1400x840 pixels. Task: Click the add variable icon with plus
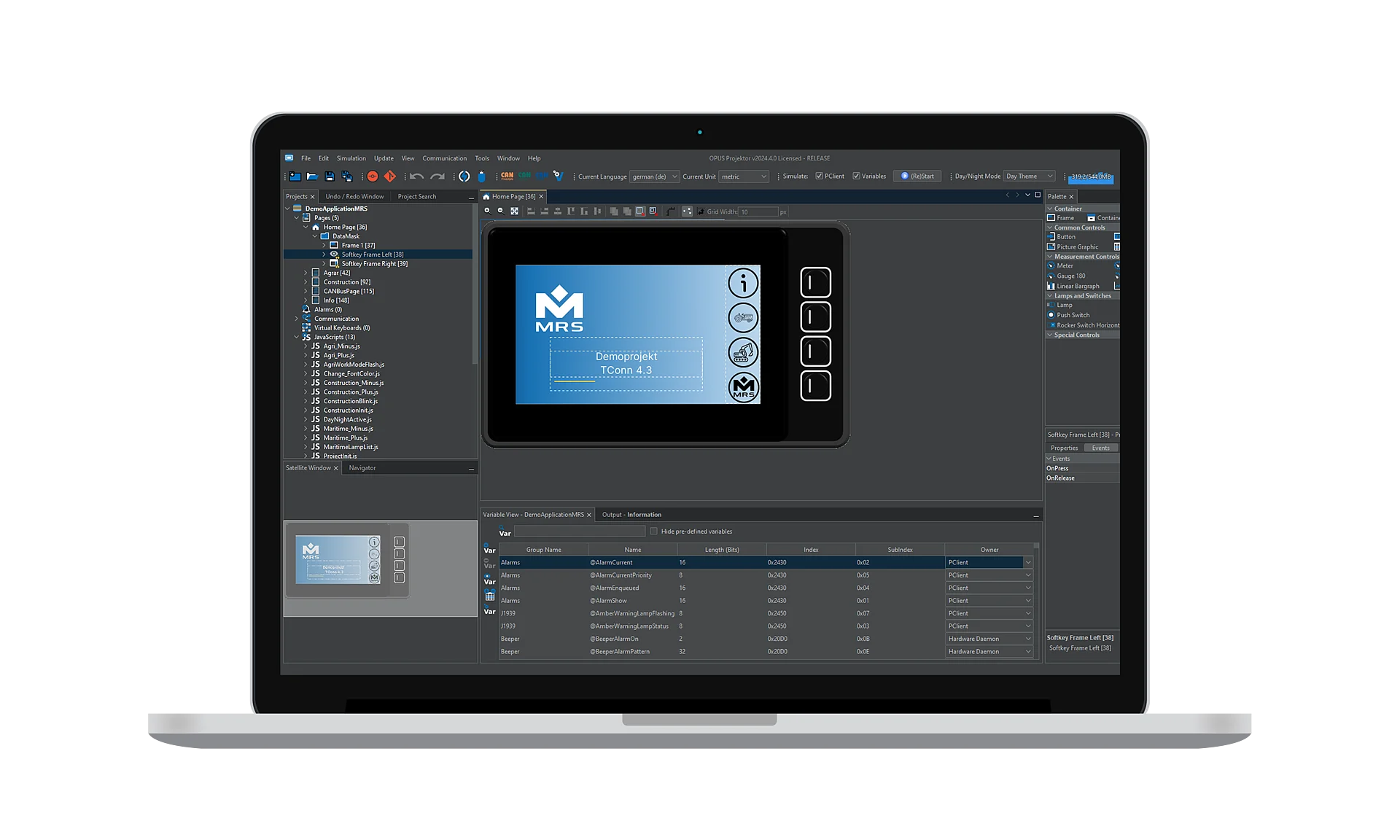pyautogui.click(x=489, y=548)
